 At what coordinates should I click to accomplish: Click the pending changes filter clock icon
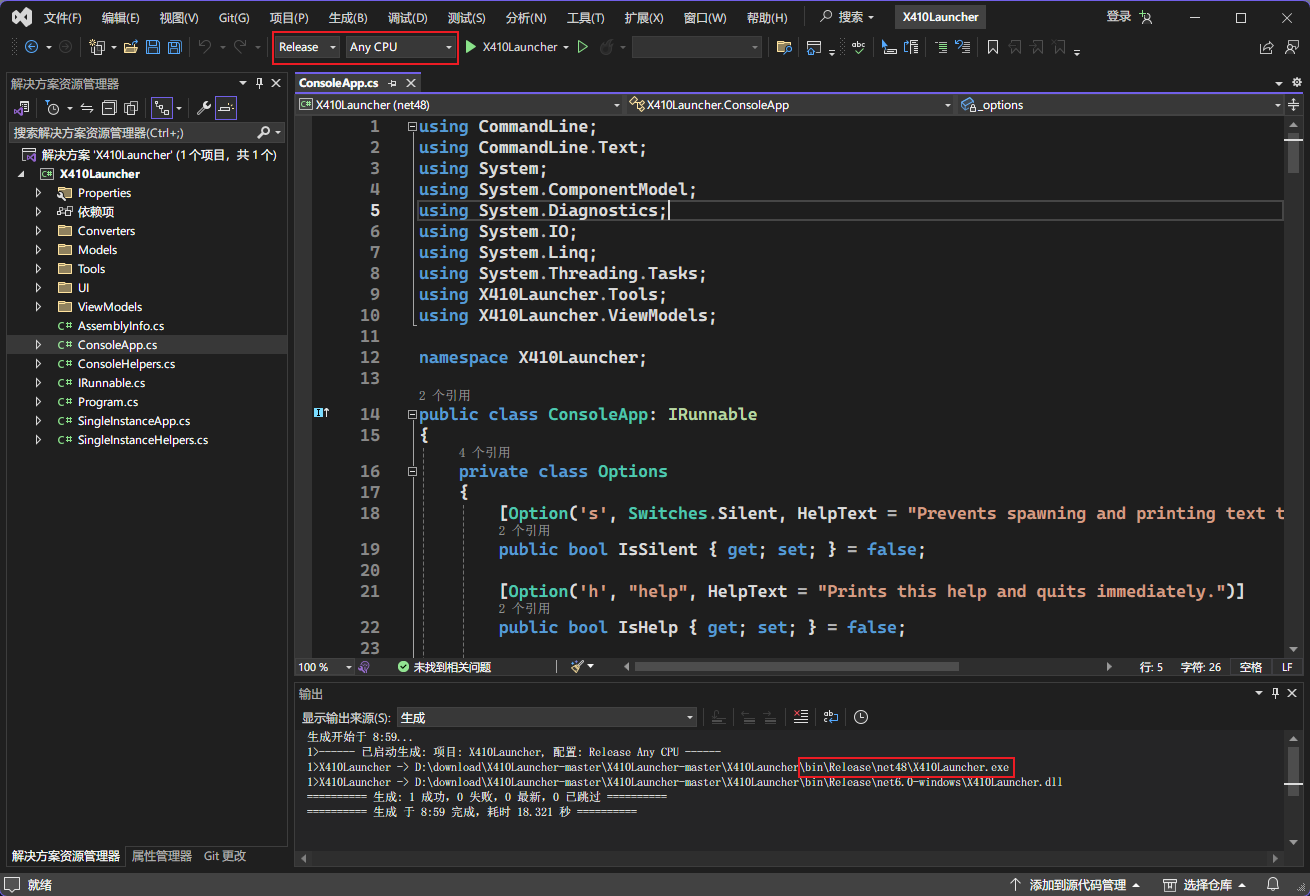[x=53, y=108]
